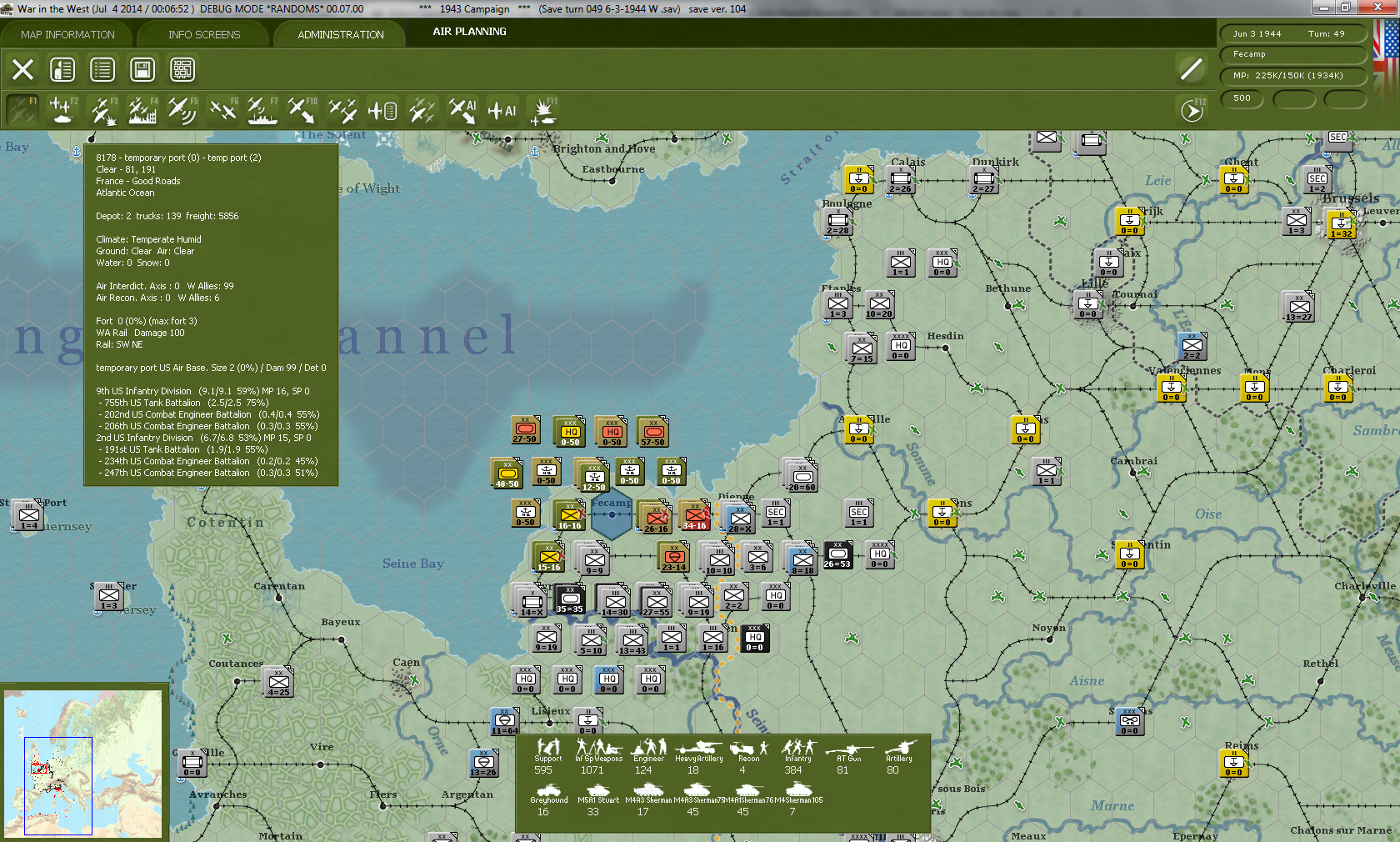Select the 27-50 amphibious counter
Viewport: 1400px width, 842px height.
pos(525,429)
